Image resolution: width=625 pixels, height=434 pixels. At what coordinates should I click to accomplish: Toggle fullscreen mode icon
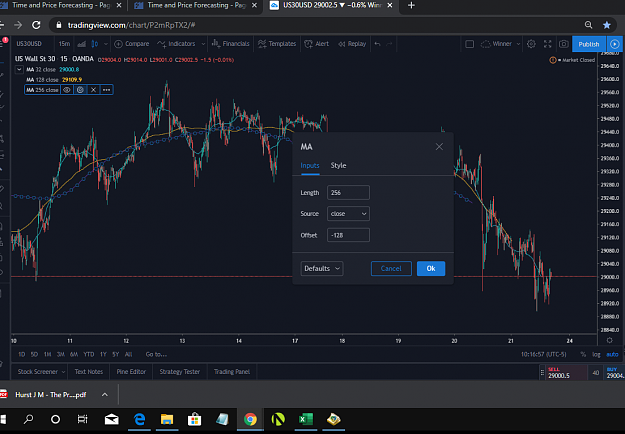548,44
